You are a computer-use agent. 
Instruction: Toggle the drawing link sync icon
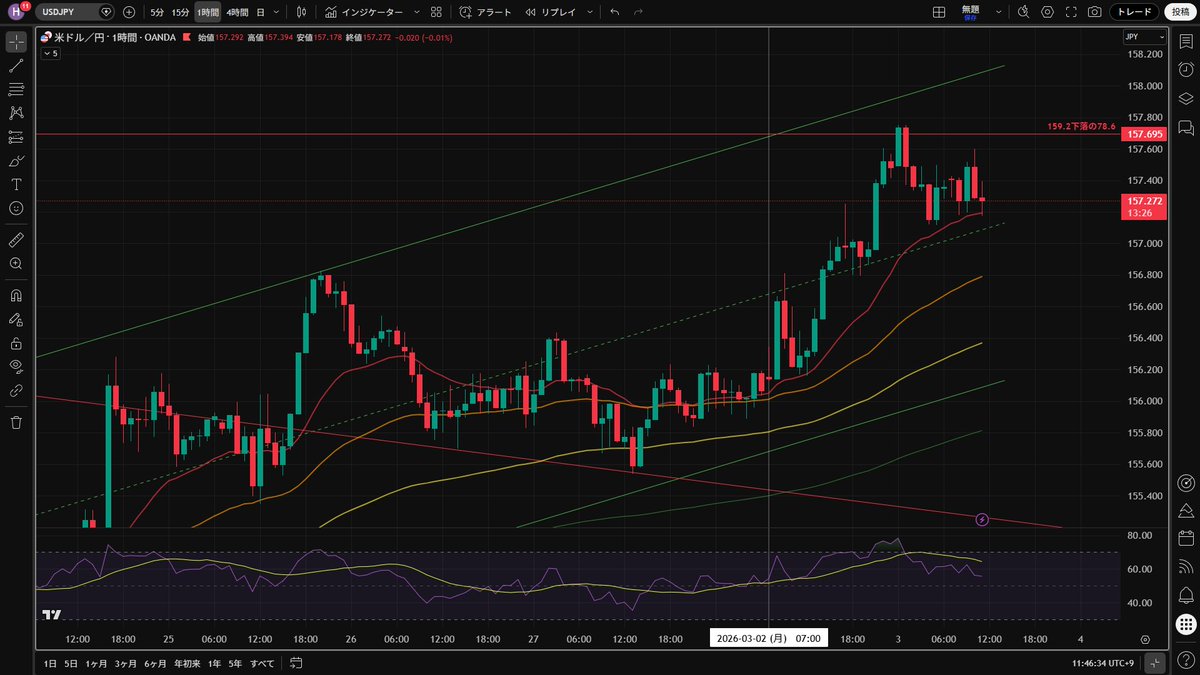(16, 391)
